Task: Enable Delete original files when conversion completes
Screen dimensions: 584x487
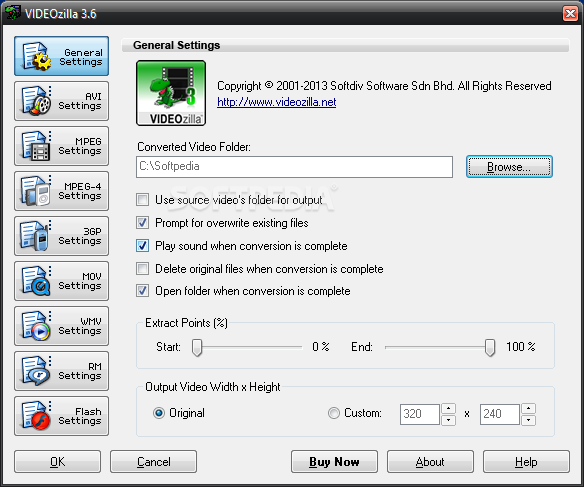Action: (x=142, y=268)
